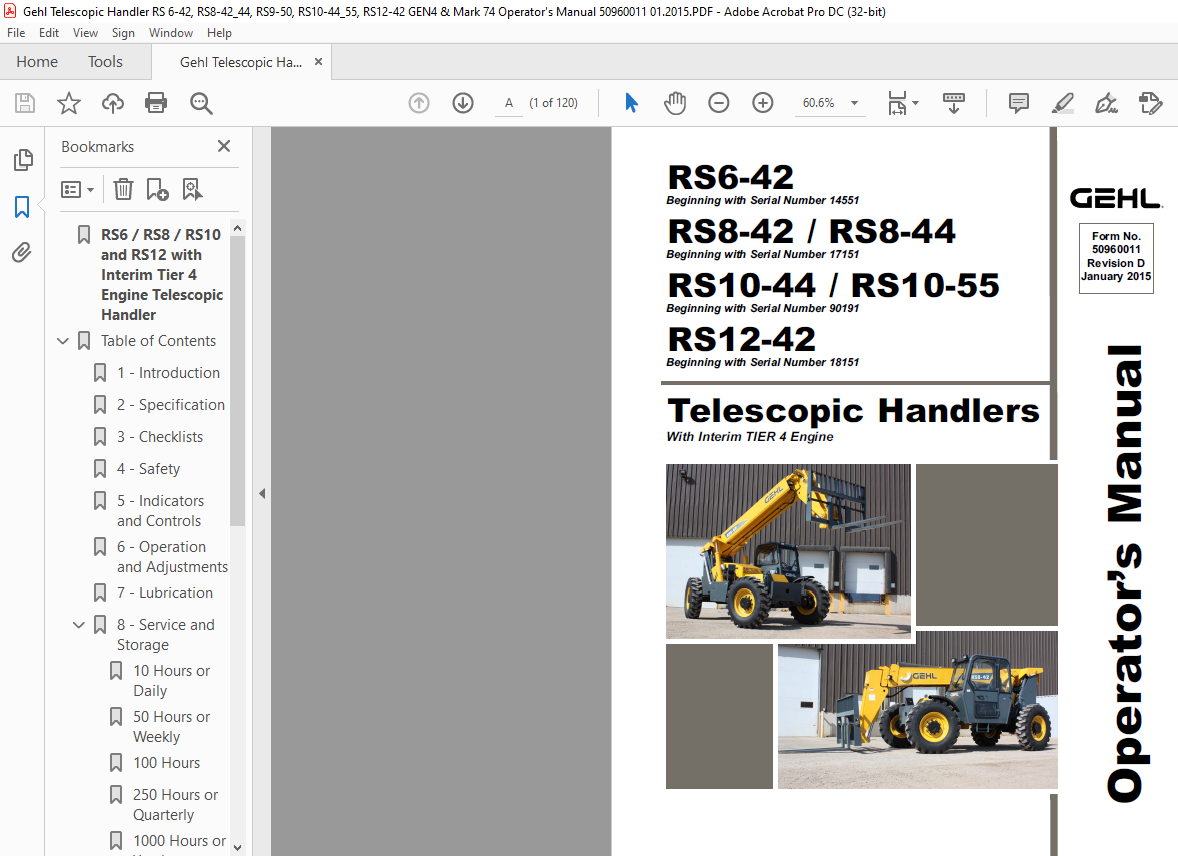Open 250 Hours or Quarterly bookmark

(175, 805)
